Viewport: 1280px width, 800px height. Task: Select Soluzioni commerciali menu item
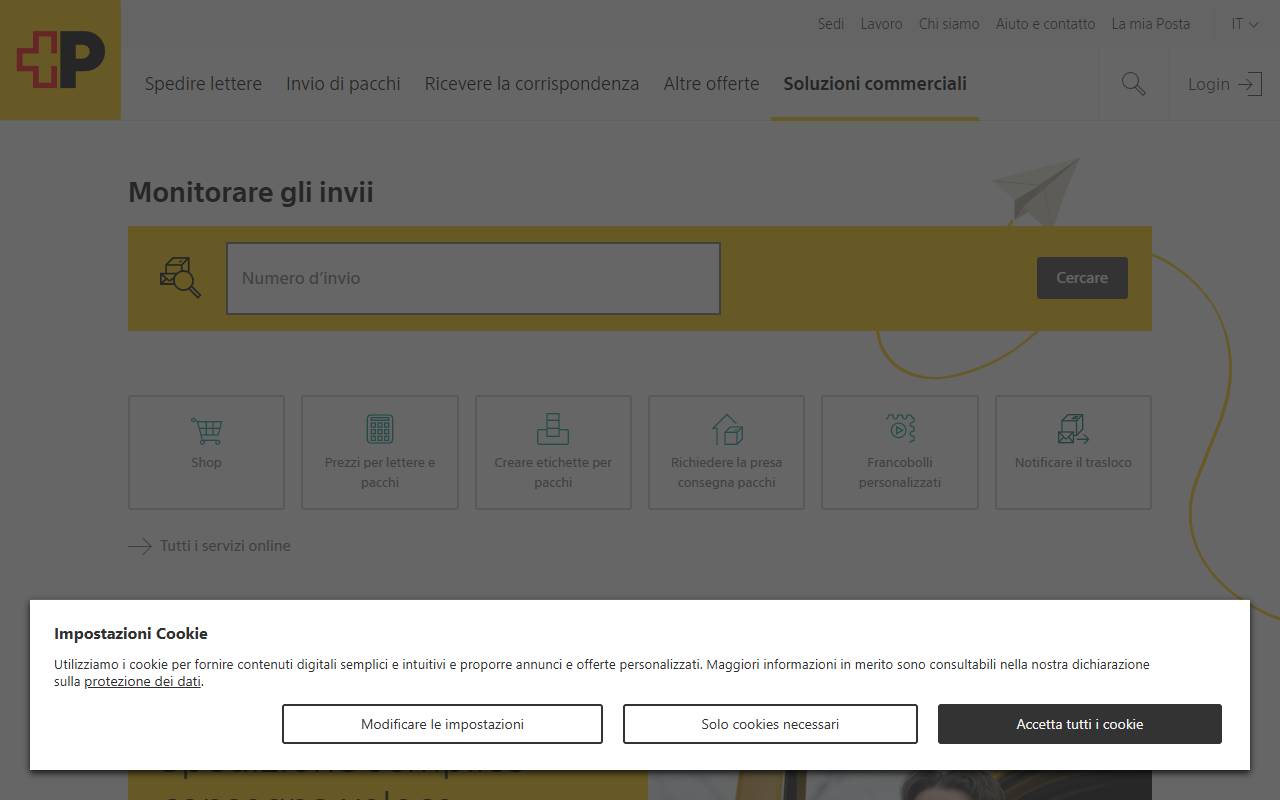pyautogui.click(x=875, y=84)
